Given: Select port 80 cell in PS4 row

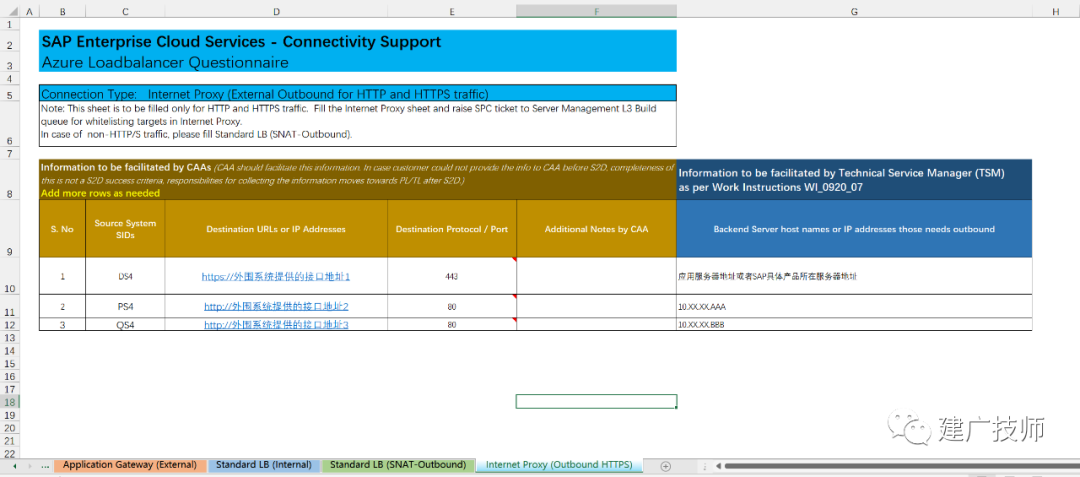Looking at the screenshot, I should [x=452, y=306].
